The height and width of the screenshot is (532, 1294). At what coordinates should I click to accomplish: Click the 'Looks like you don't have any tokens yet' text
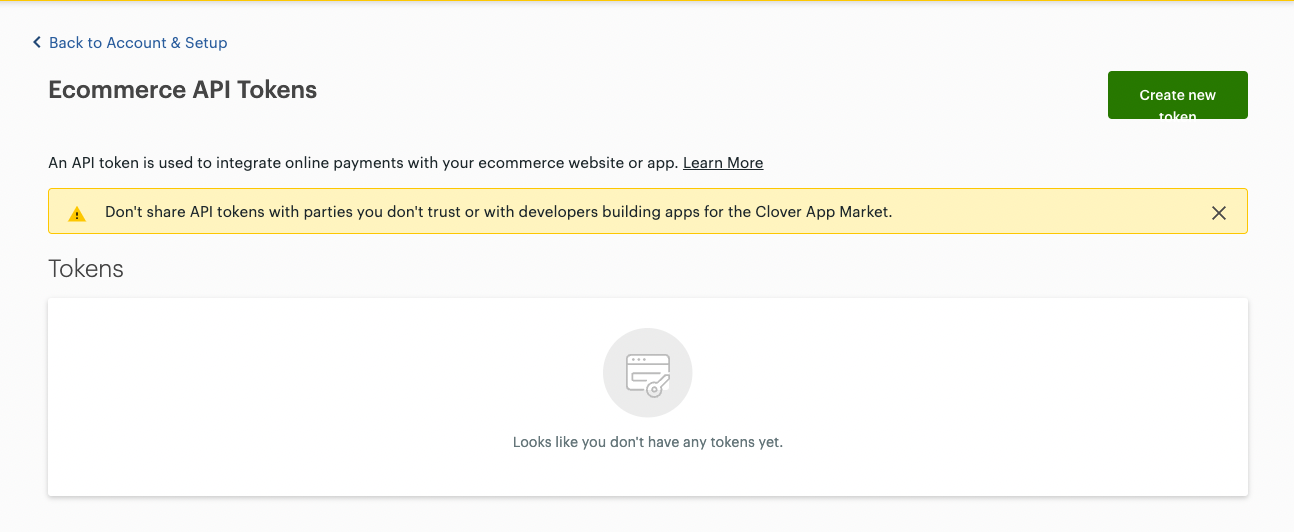pos(647,441)
